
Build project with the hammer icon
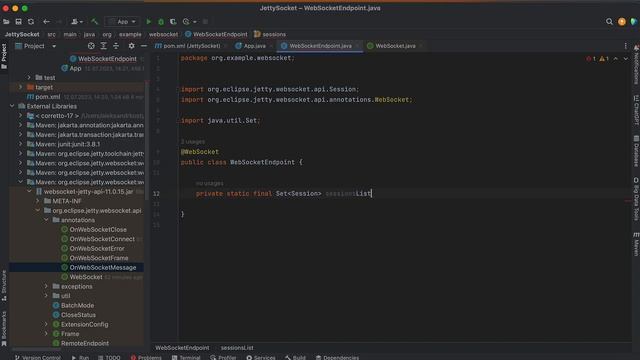(95, 22)
